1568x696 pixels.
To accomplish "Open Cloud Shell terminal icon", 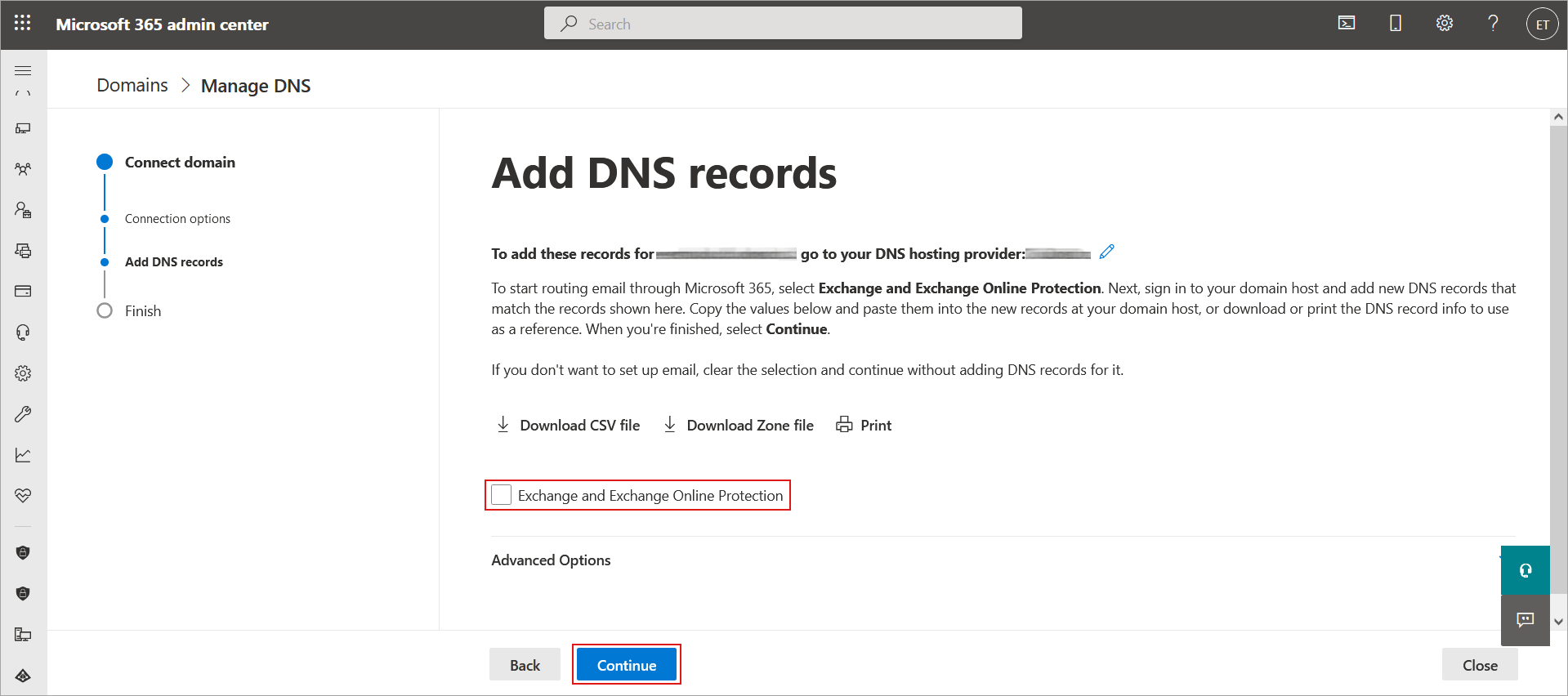I will point(1347,24).
